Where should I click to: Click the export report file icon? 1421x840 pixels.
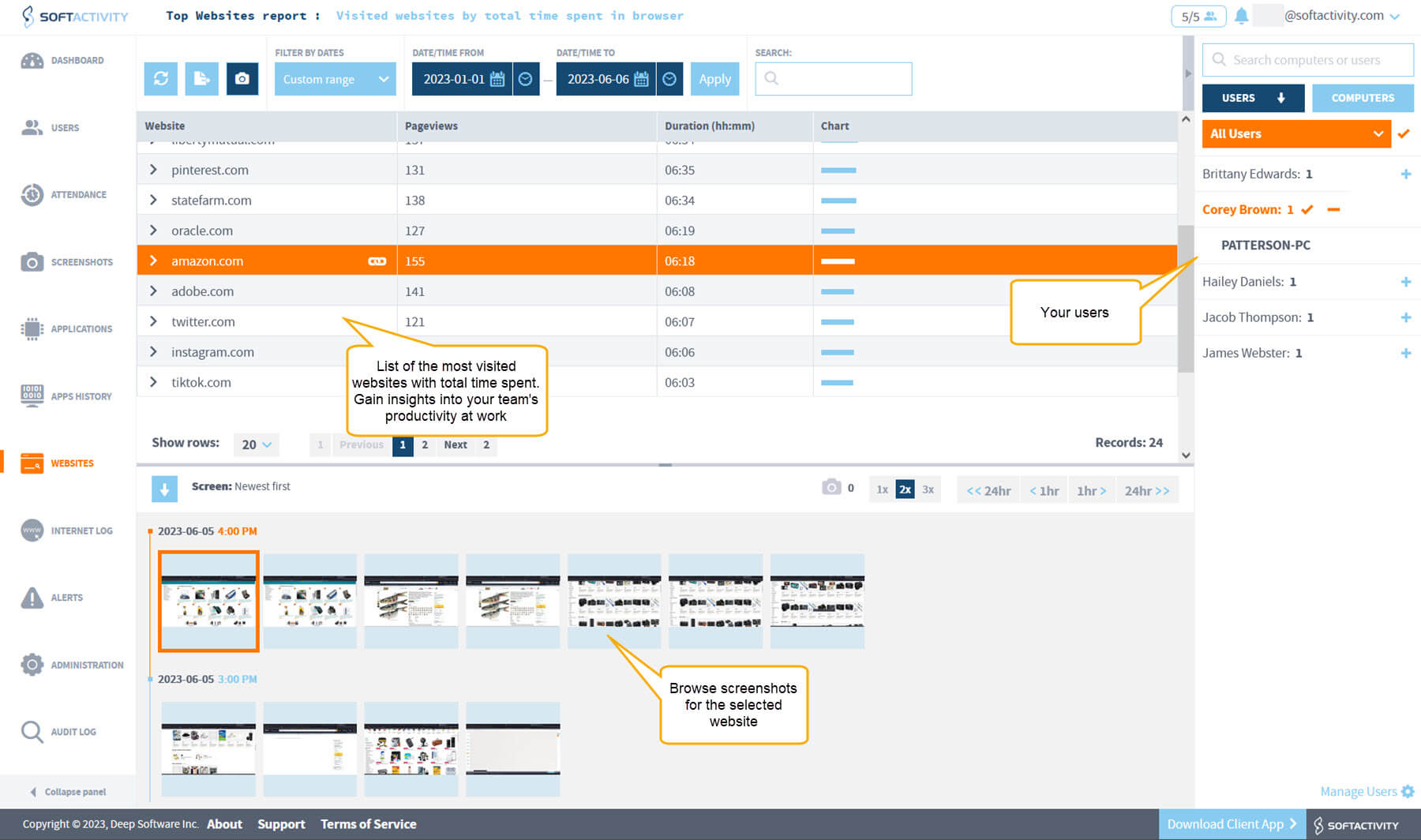point(202,79)
